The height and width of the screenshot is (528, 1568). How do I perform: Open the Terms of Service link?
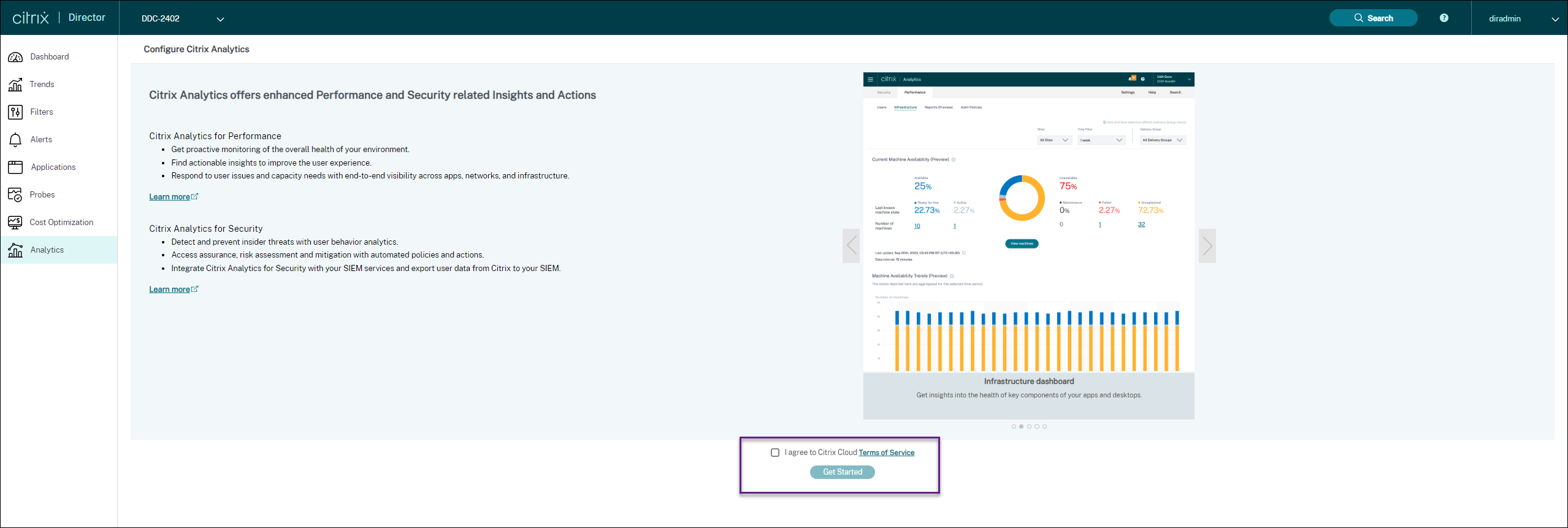point(886,453)
